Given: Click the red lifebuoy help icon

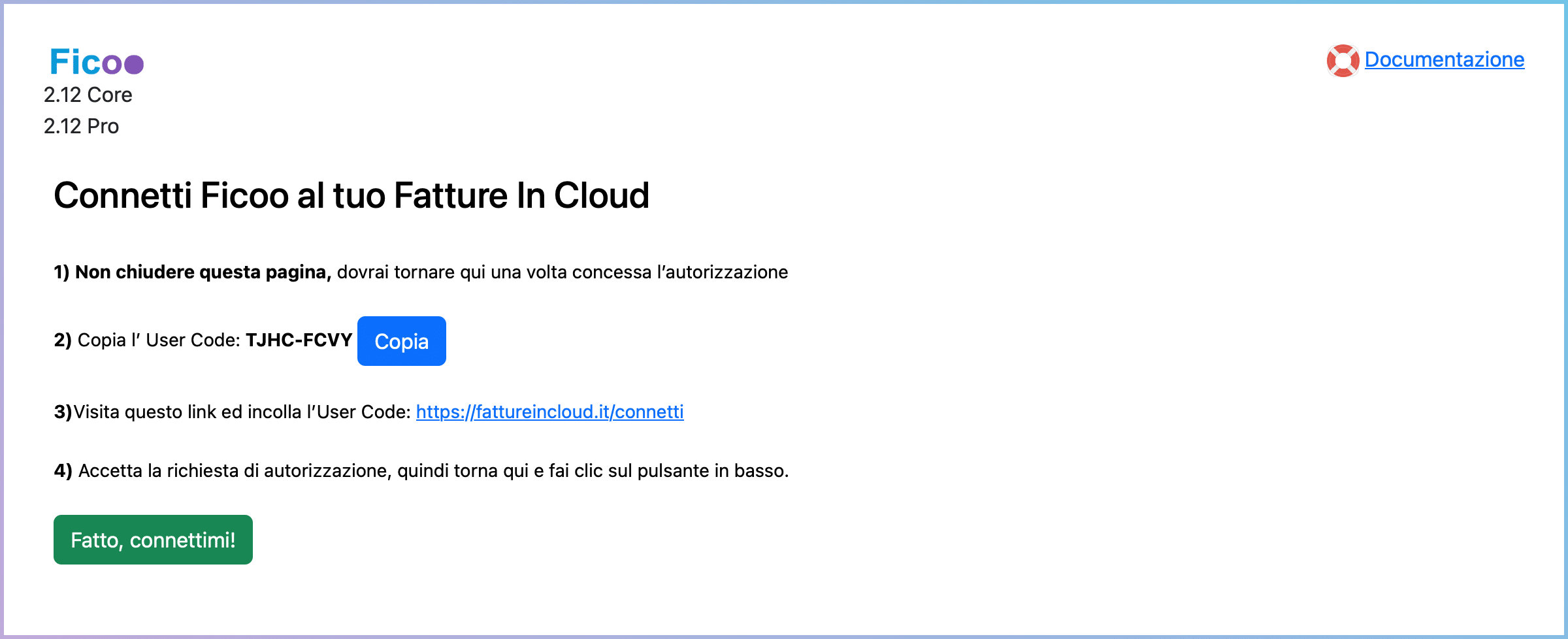Looking at the screenshot, I should tap(1343, 60).
